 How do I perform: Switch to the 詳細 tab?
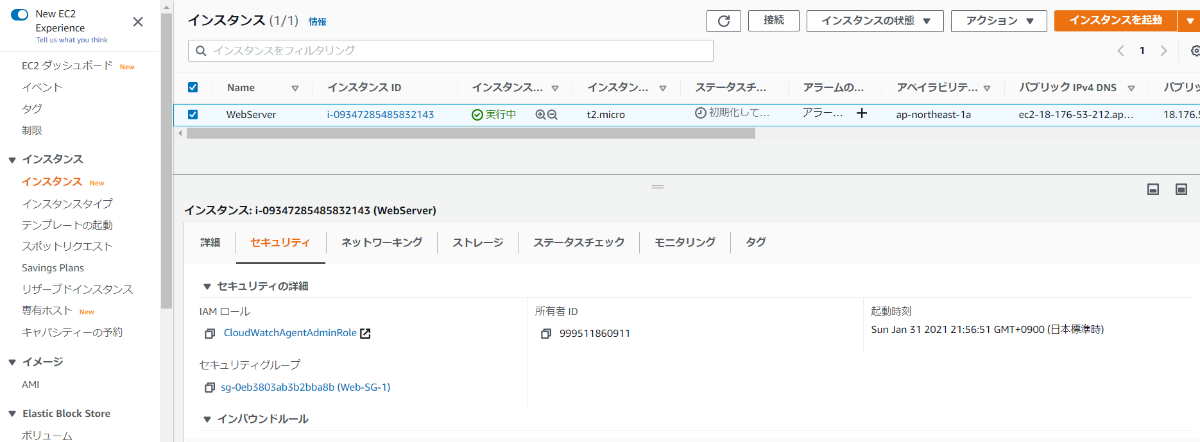pyautogui.click(x=210, y=242)
